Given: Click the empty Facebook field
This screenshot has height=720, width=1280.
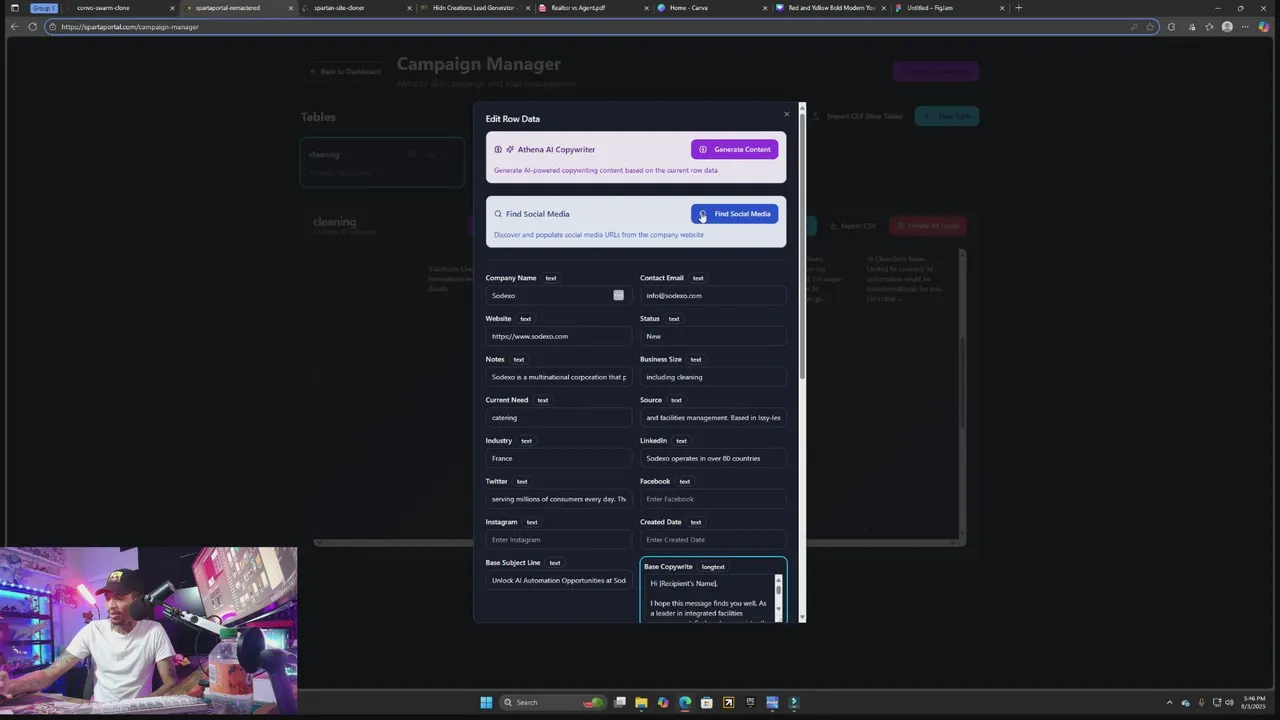Looking at the screenshot, I should (x=712, y=499).
